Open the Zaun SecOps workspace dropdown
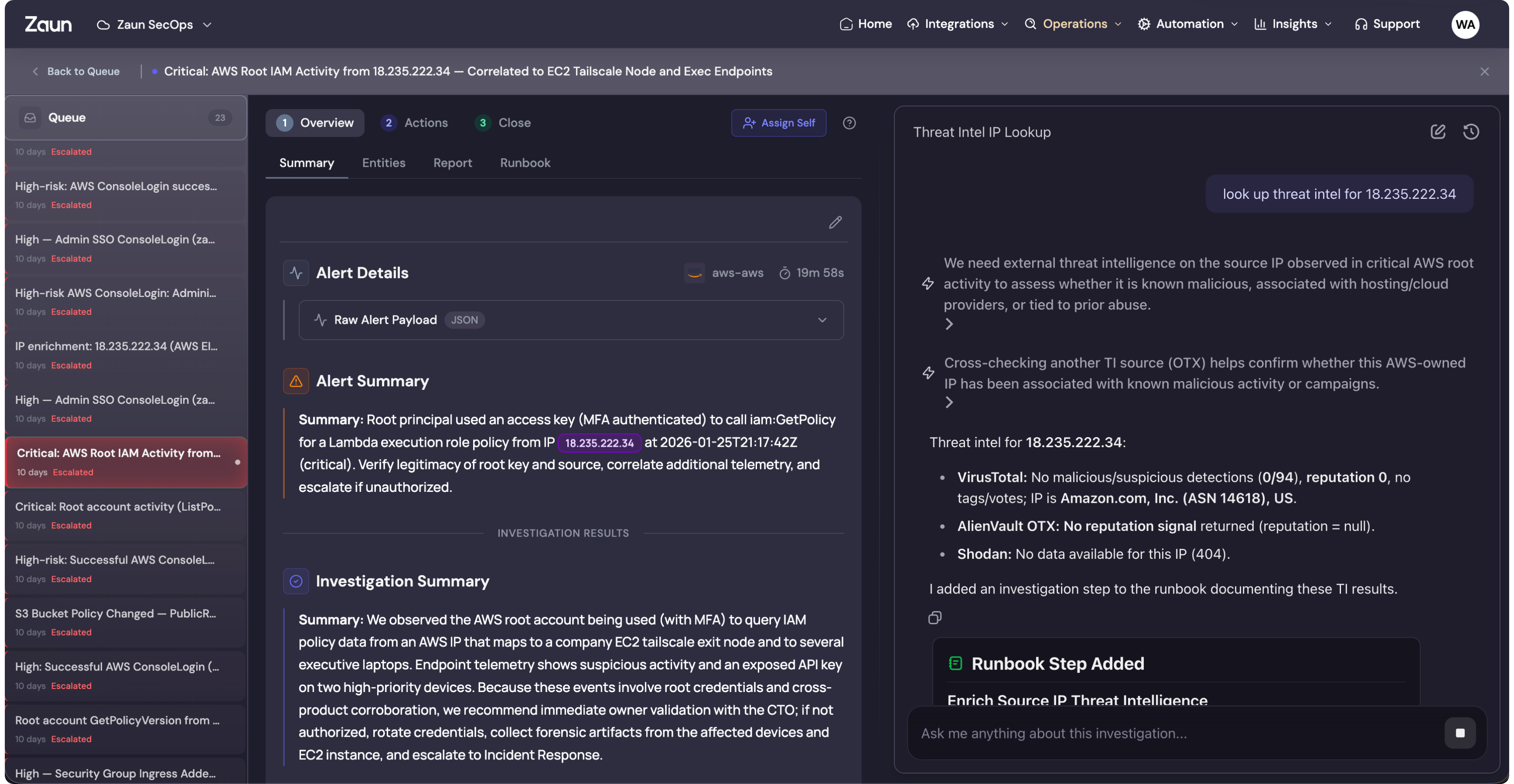This screenshot has height=784, width=1514. (x=154, y=25)
